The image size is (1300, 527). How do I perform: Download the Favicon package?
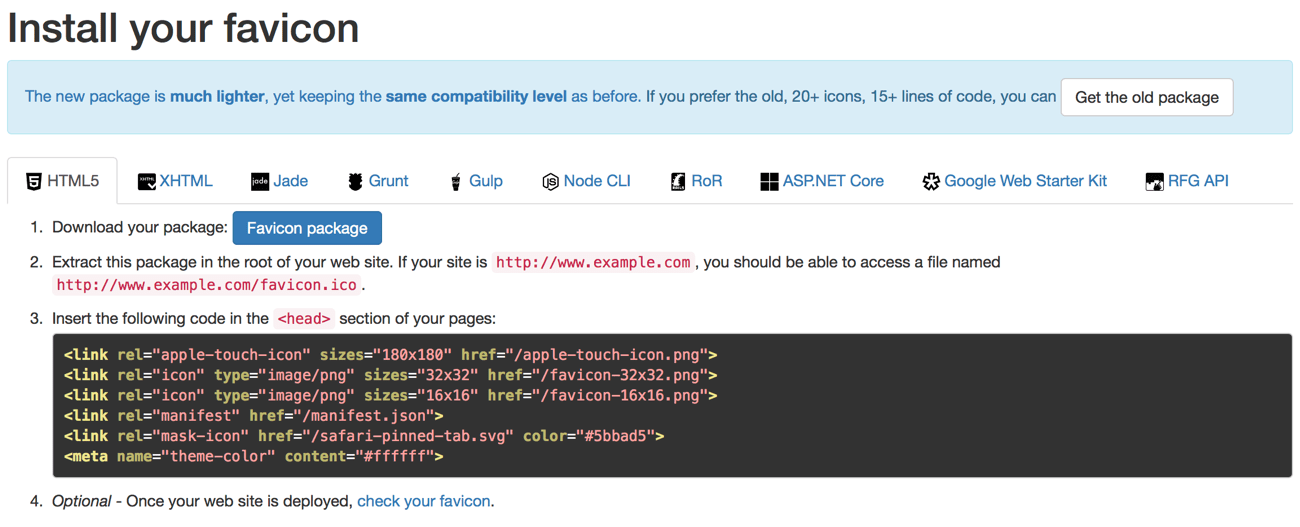[307, 228]
